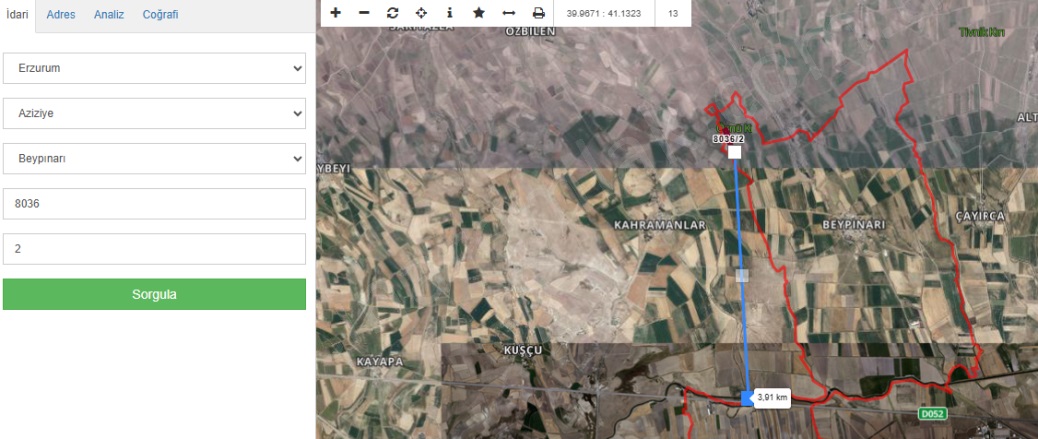Select the İdari tab

point(17,15)
